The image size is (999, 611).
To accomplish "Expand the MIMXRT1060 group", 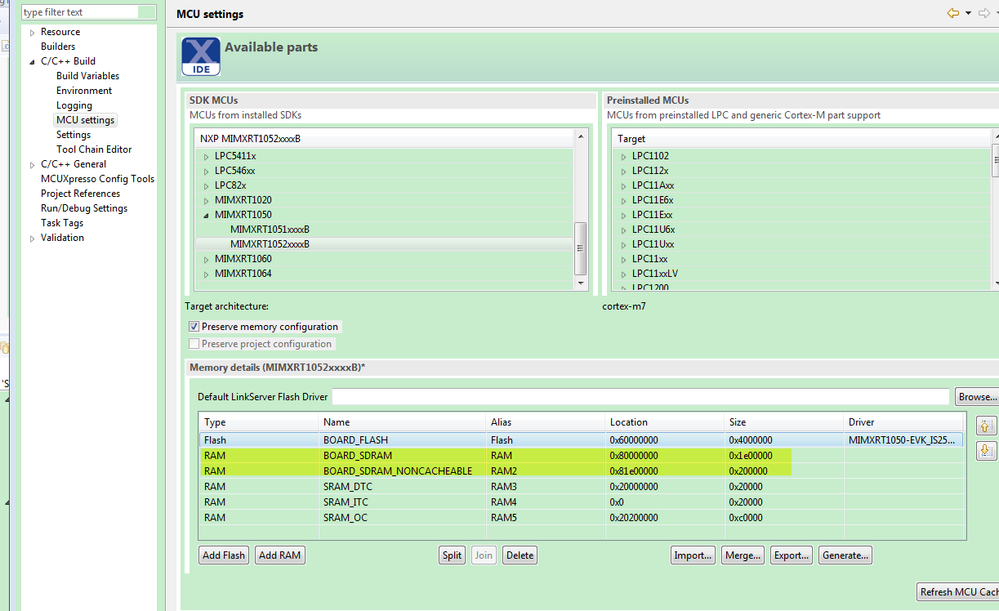I will pyautogui.click(x=206, y=260).
